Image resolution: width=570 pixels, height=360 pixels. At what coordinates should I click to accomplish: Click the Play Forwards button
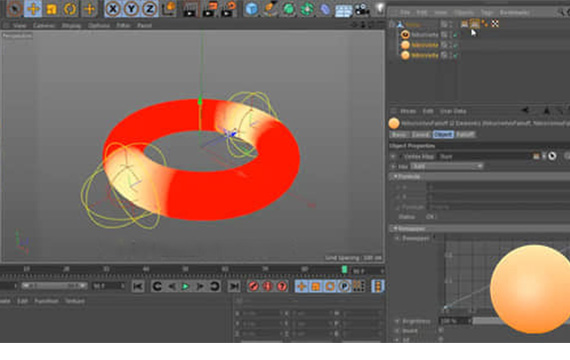point(185,286)
